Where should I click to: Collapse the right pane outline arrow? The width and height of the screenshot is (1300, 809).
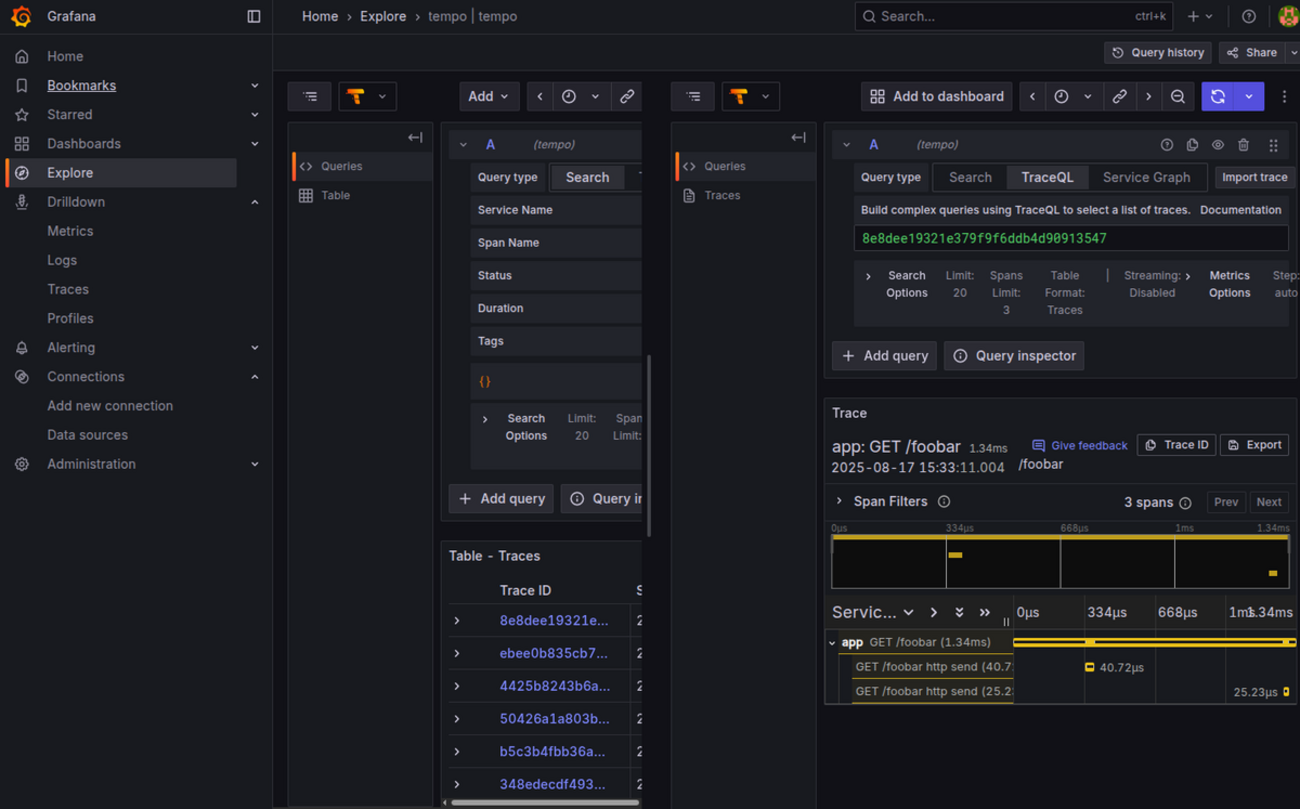pos(798,137)
